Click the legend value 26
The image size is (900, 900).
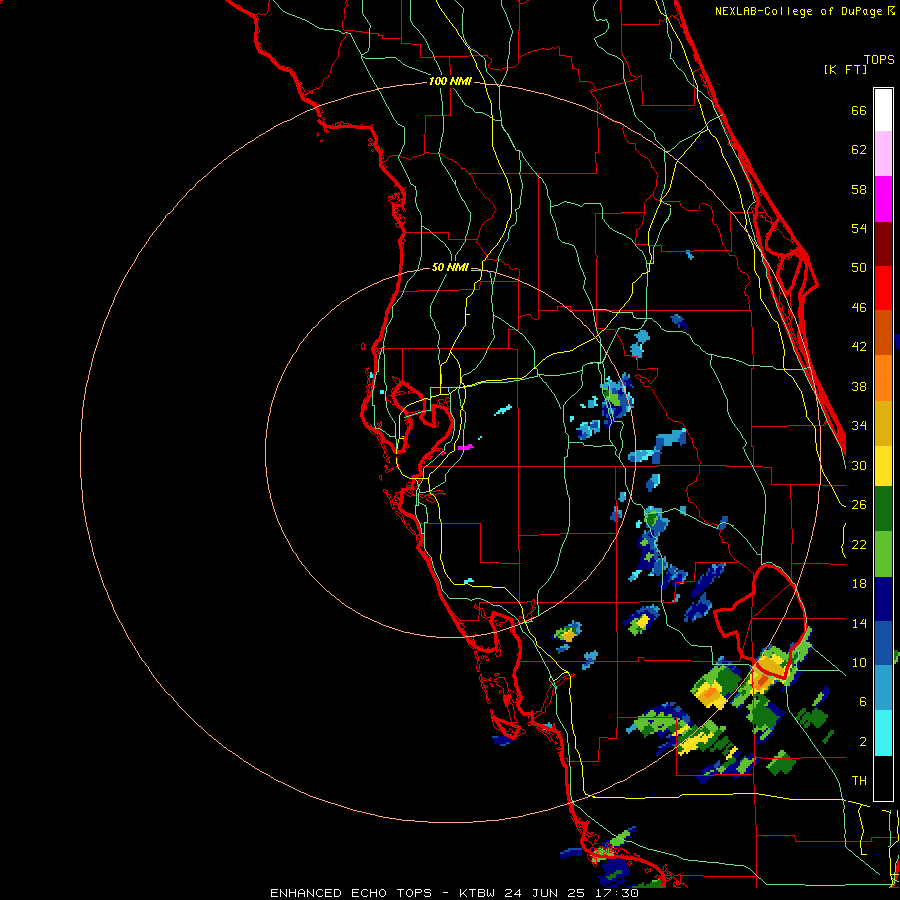859,505
